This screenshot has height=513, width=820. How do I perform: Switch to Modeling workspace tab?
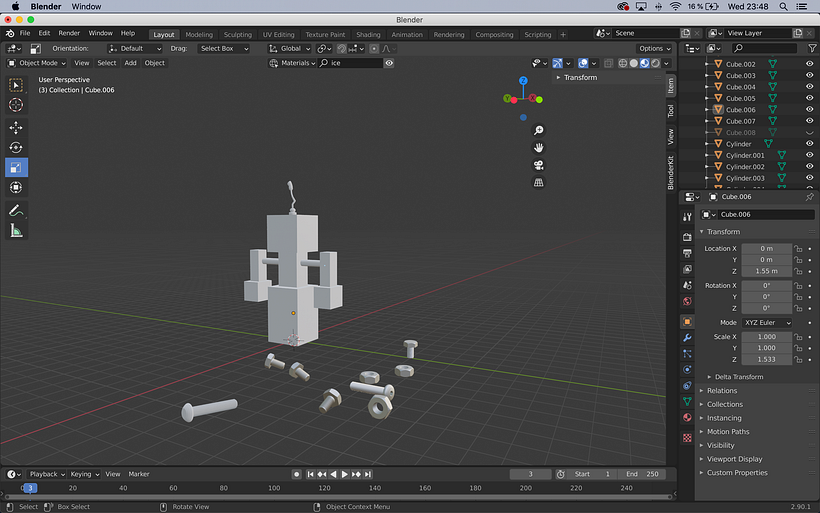click(x=199, y=35)
